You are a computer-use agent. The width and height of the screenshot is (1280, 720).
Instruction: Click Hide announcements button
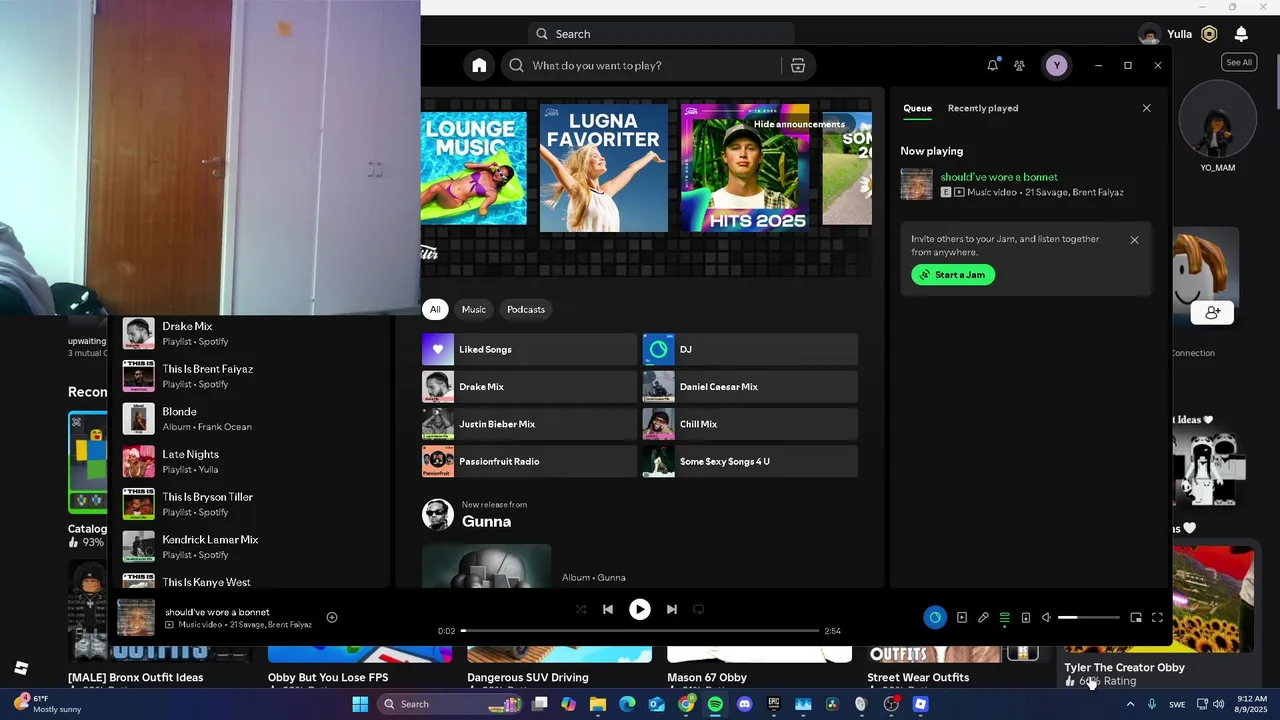pyautogui.click(x=799, y=124)
